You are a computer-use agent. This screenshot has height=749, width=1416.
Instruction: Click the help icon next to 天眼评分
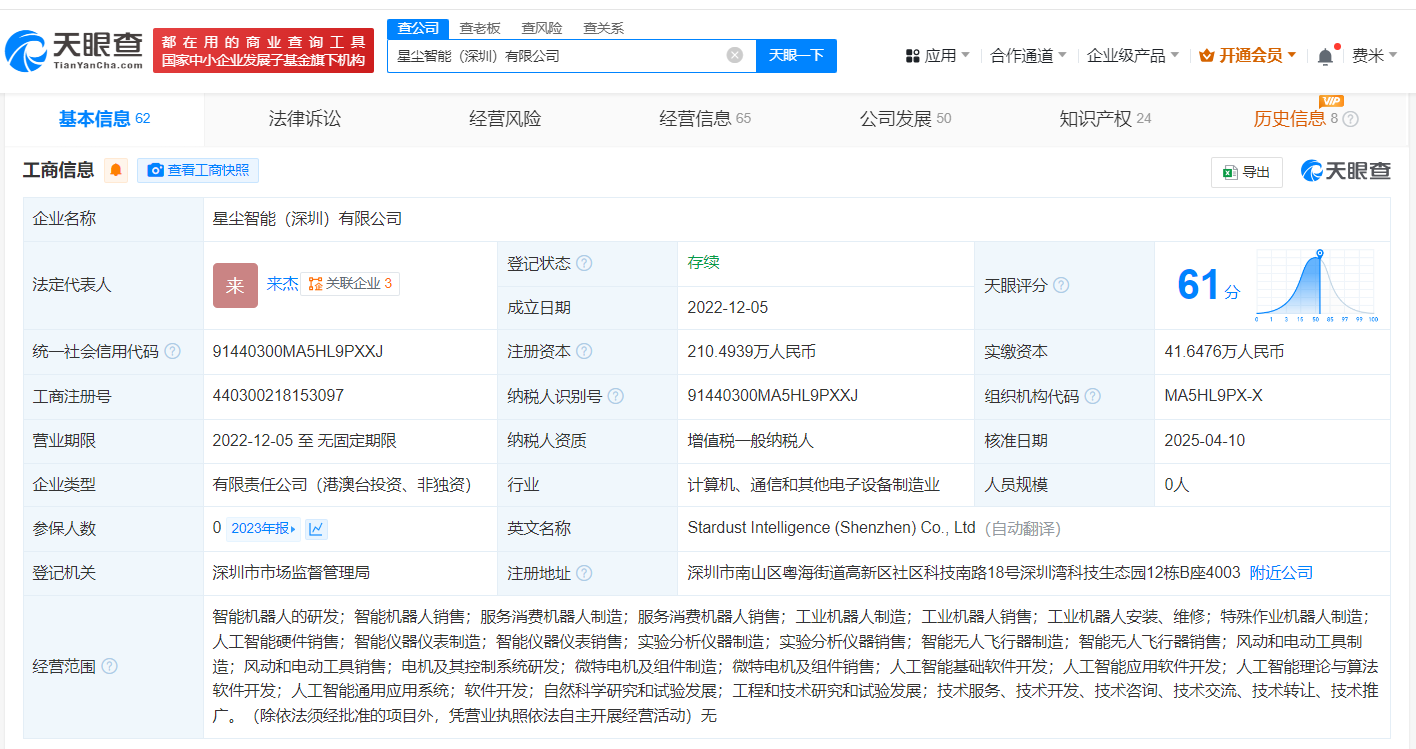(1061, 285)
